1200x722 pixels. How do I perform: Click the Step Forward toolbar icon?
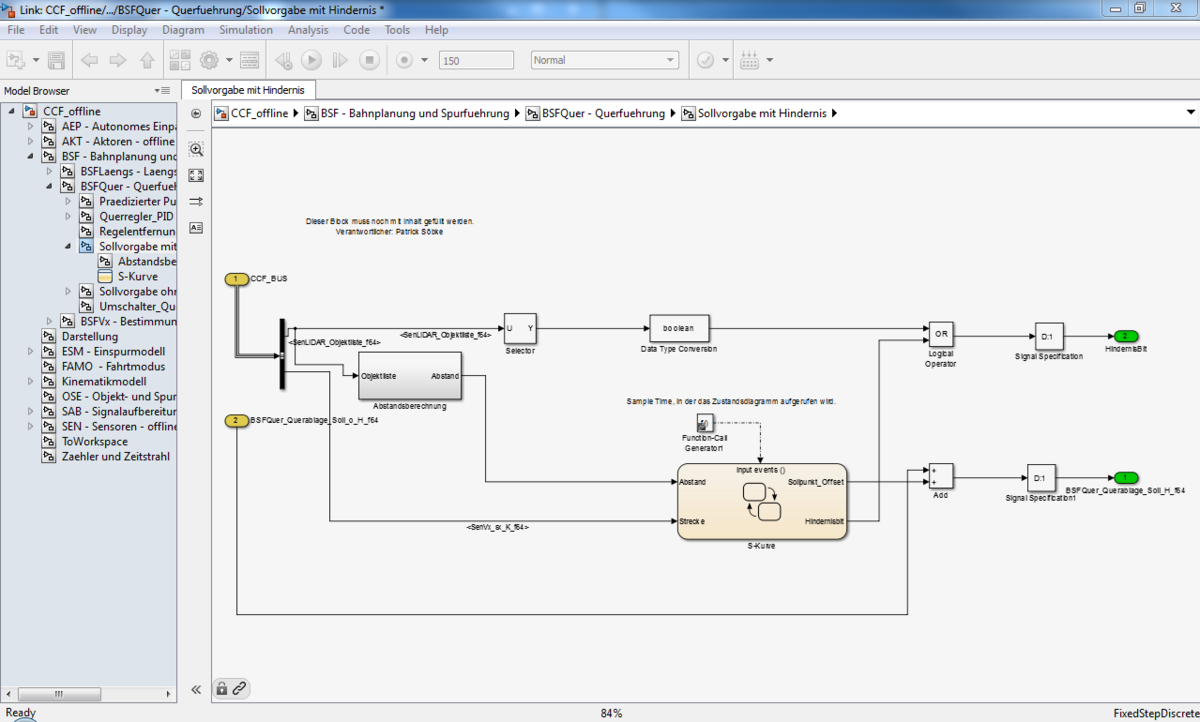pyautogui.click(x=340, y=60)
